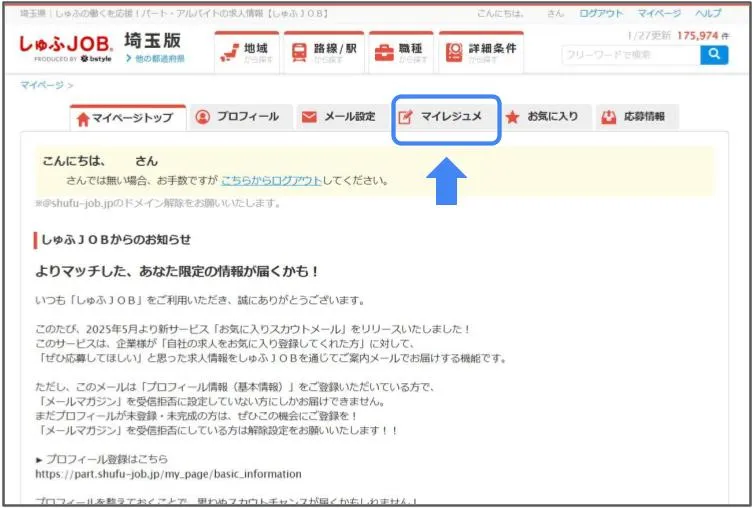The image size is (754, 508).
Task: Click the envelope icon on メール設定 tab
Action: tap(309, 117)
